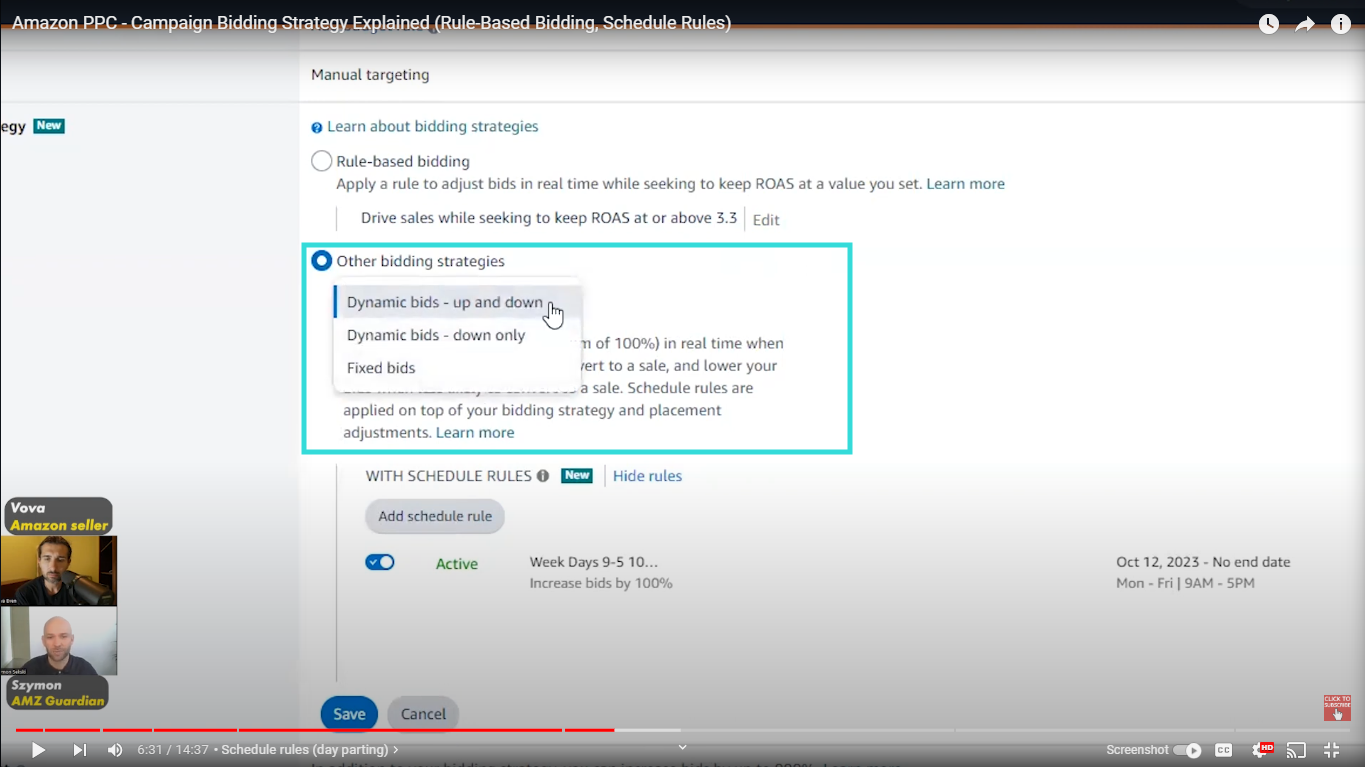Select the Other bidding strategies radio button
This screenshot has height=767, width=1365.
321,261
